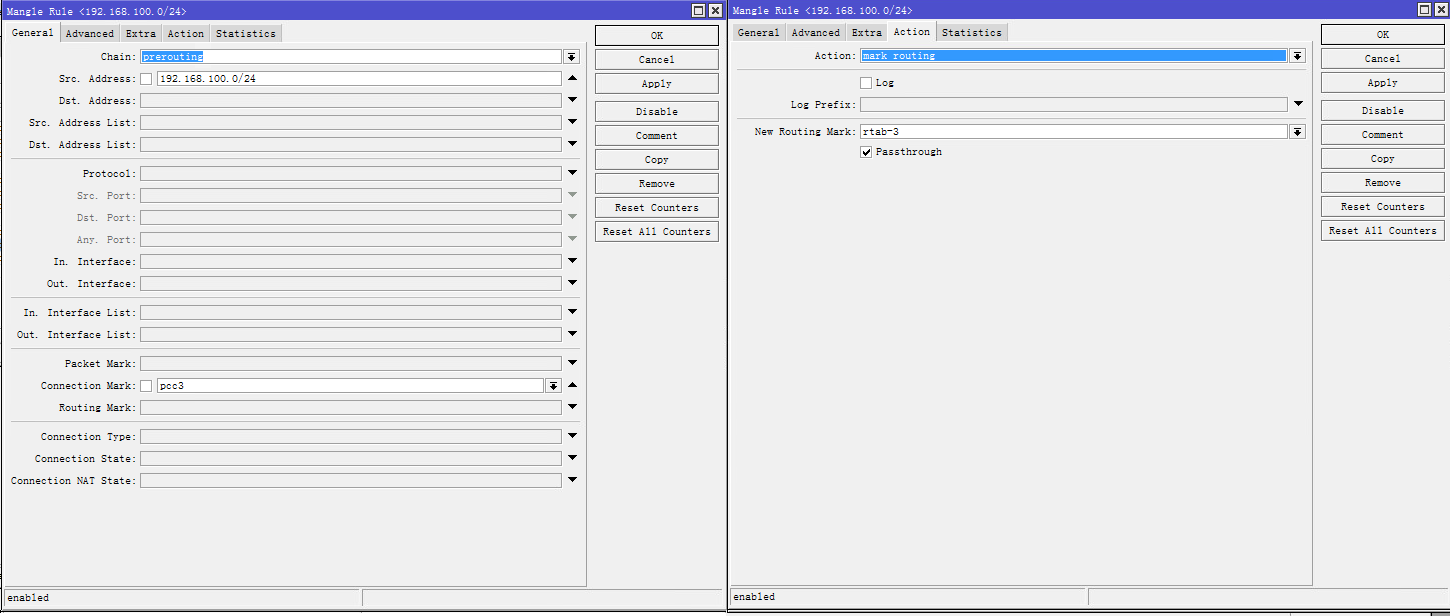Expand the In. Interface field arrow
The width and height of the screenshot is (1450, 616).
pyautogui.click(x=572, y=261)
